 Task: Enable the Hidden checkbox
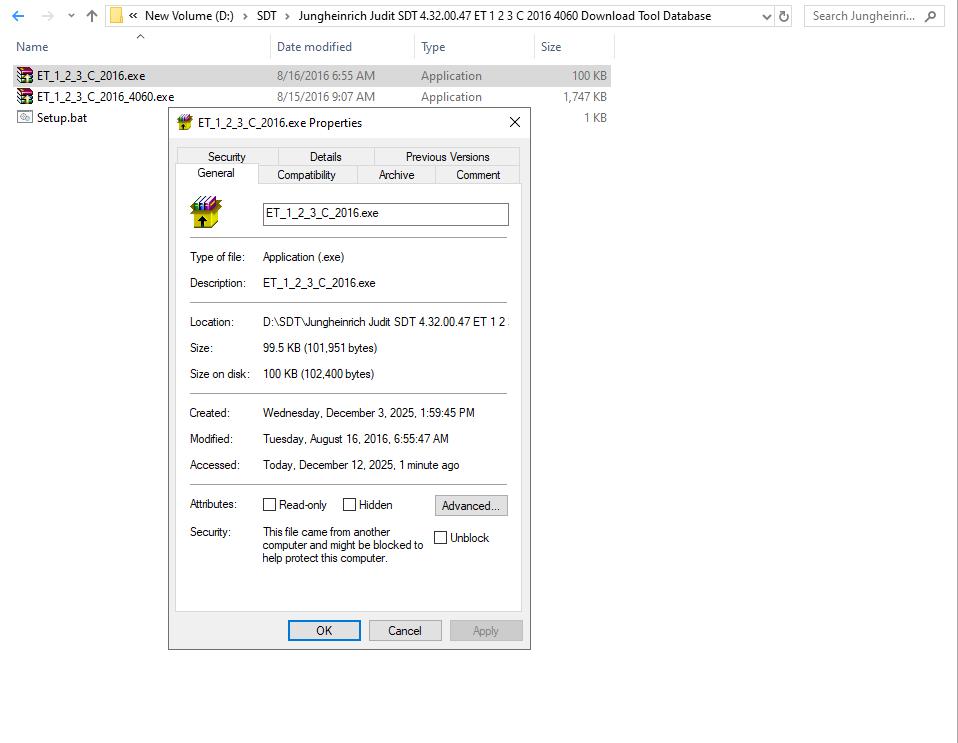point(349,505)
